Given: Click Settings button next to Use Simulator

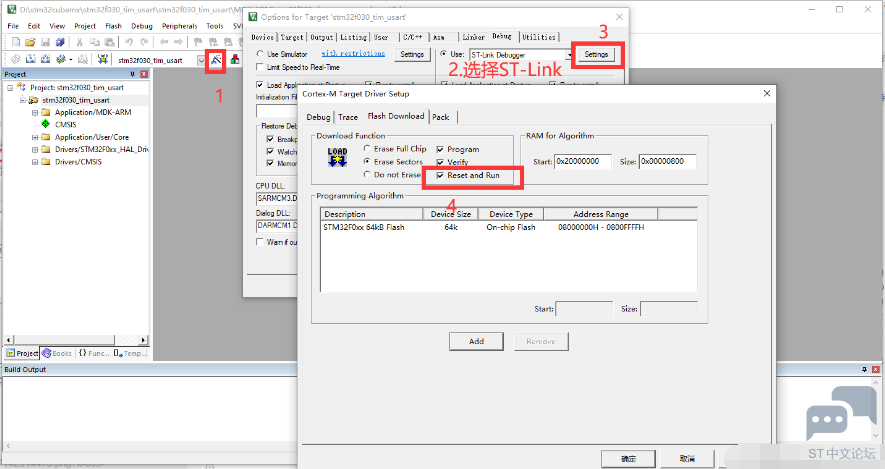Looking at the screenshot, I should click(412, 54).
